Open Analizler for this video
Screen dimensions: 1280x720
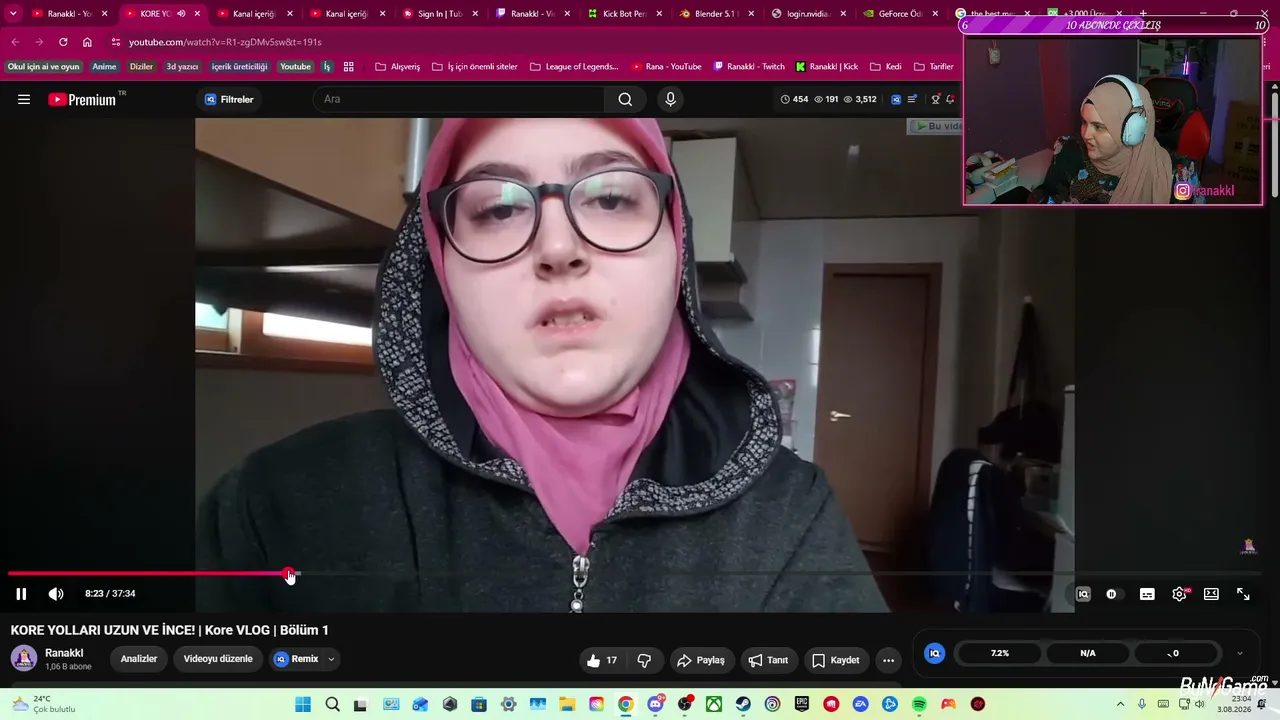(139, 659)
